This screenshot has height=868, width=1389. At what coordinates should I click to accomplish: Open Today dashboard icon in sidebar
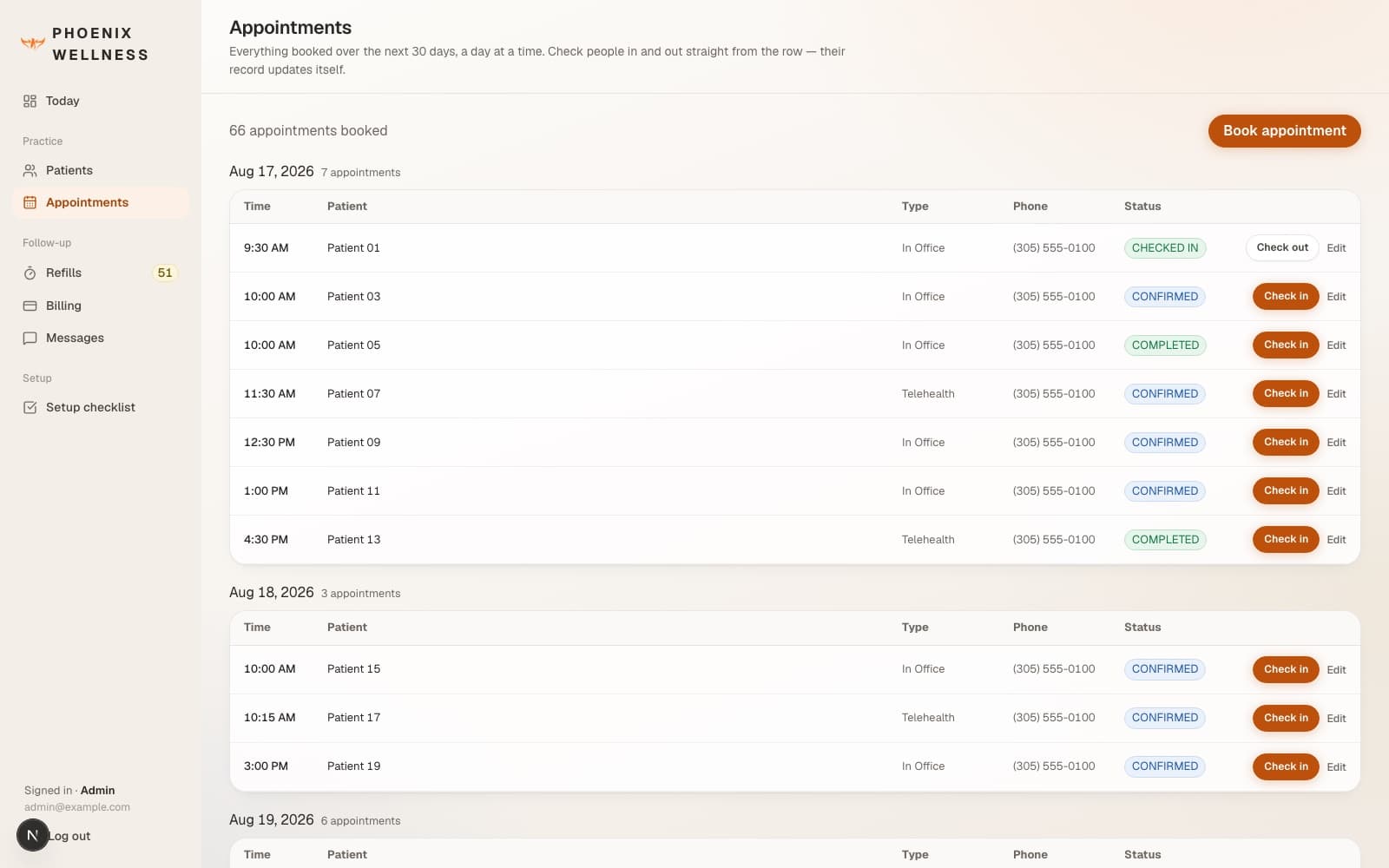30,101
